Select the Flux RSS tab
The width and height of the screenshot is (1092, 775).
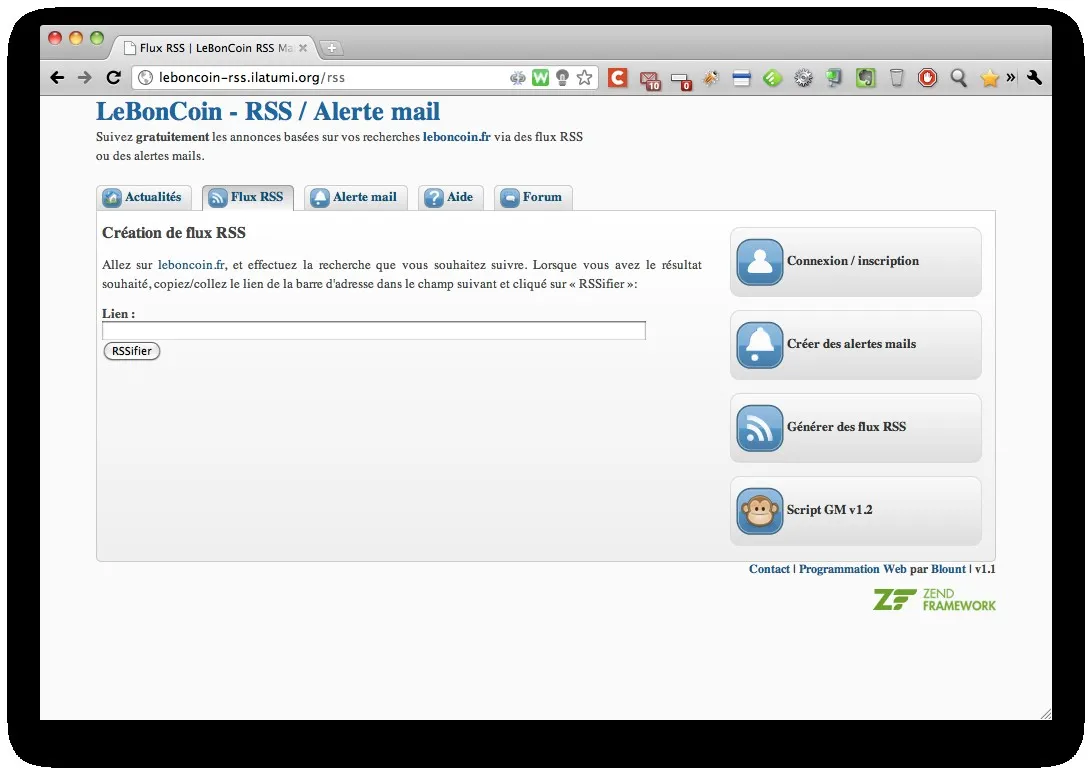[x=248, y=198]
